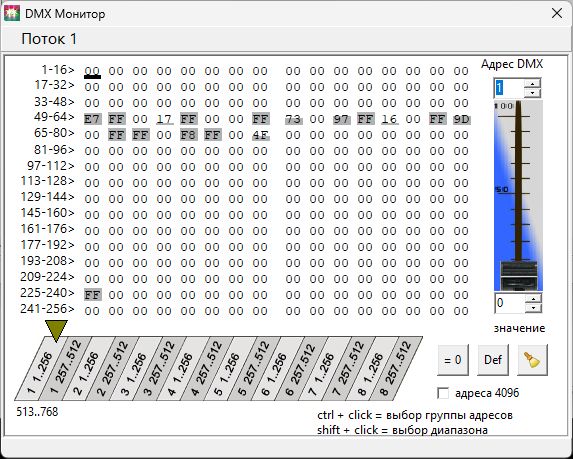This screenshot has width=573, height=459.
Task: Decrease значение with down spinner arrow
Action: pyautogui.click(x=533, y=308)
